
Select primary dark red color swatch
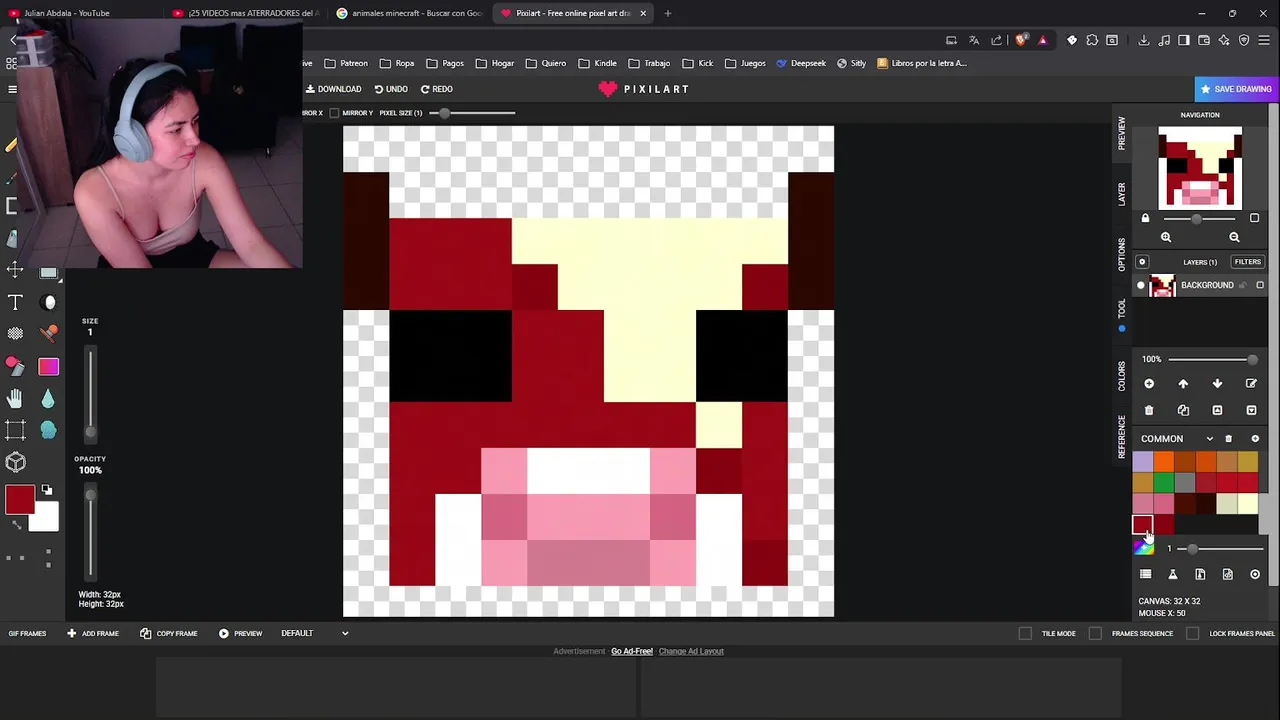(x=20, y=500)
